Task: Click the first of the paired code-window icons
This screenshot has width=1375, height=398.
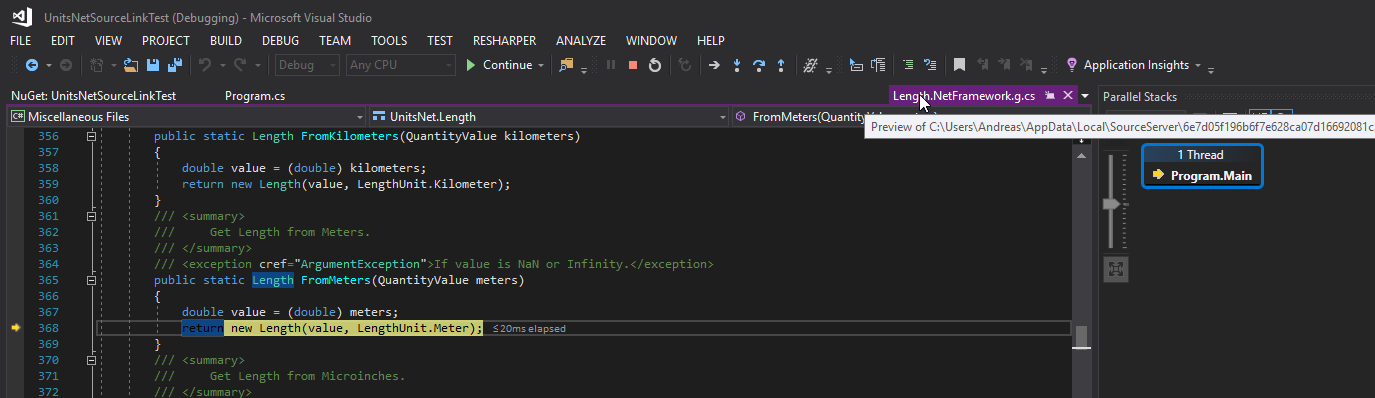Action: pyautogui.click(x=856, y=65)
